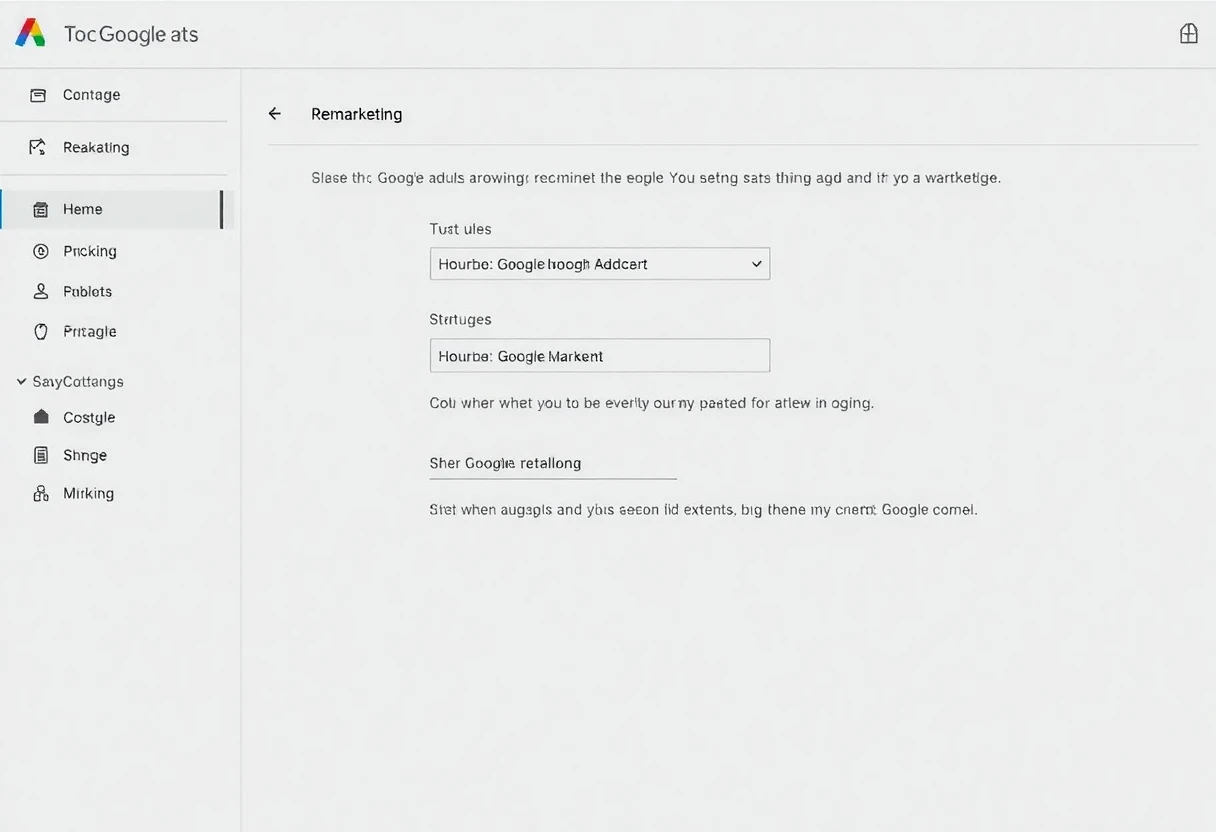The image size is (1216, 832).
Task: Open the top-right panel icon
Action: click(1189, 34)
